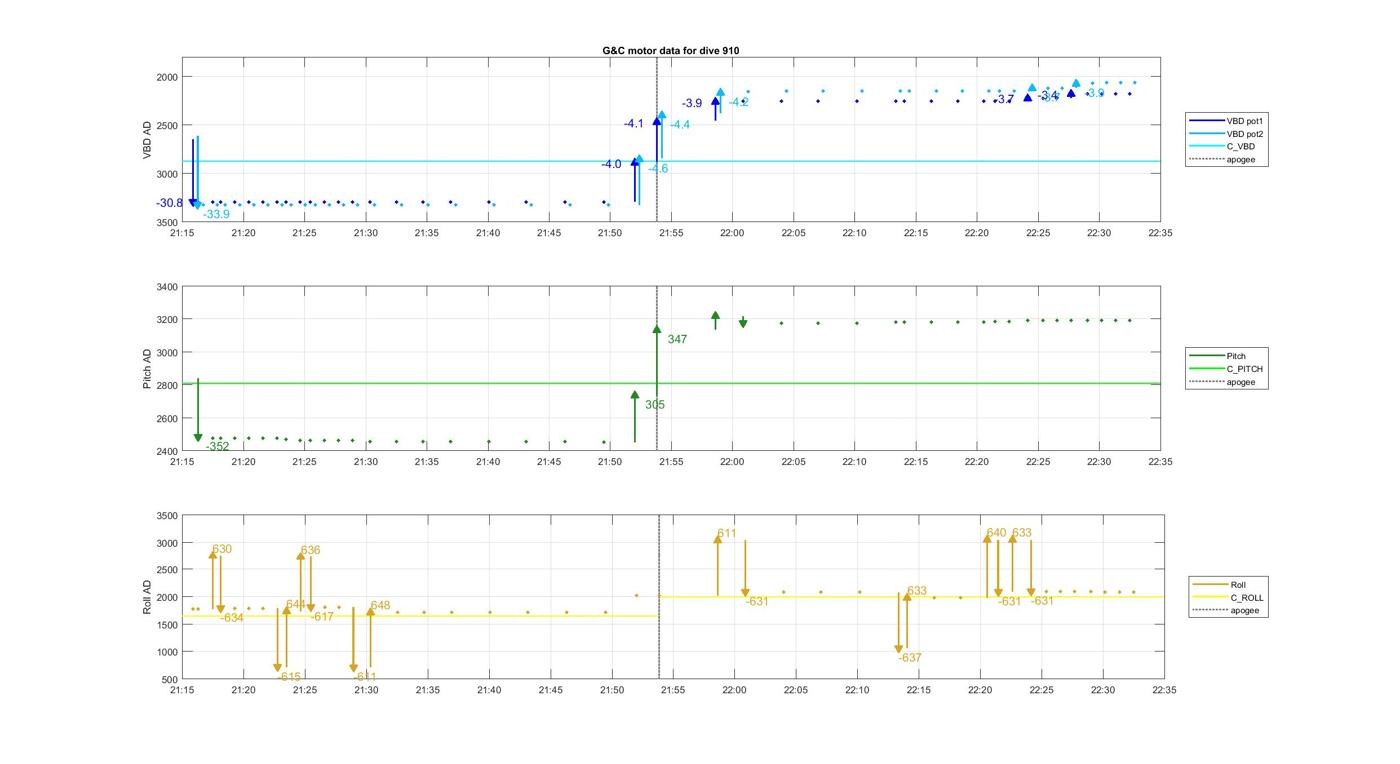Screen dimensions: 1400x764
Task: Click the "Pitch AD" y-axis label
Action: click(147, 369)
